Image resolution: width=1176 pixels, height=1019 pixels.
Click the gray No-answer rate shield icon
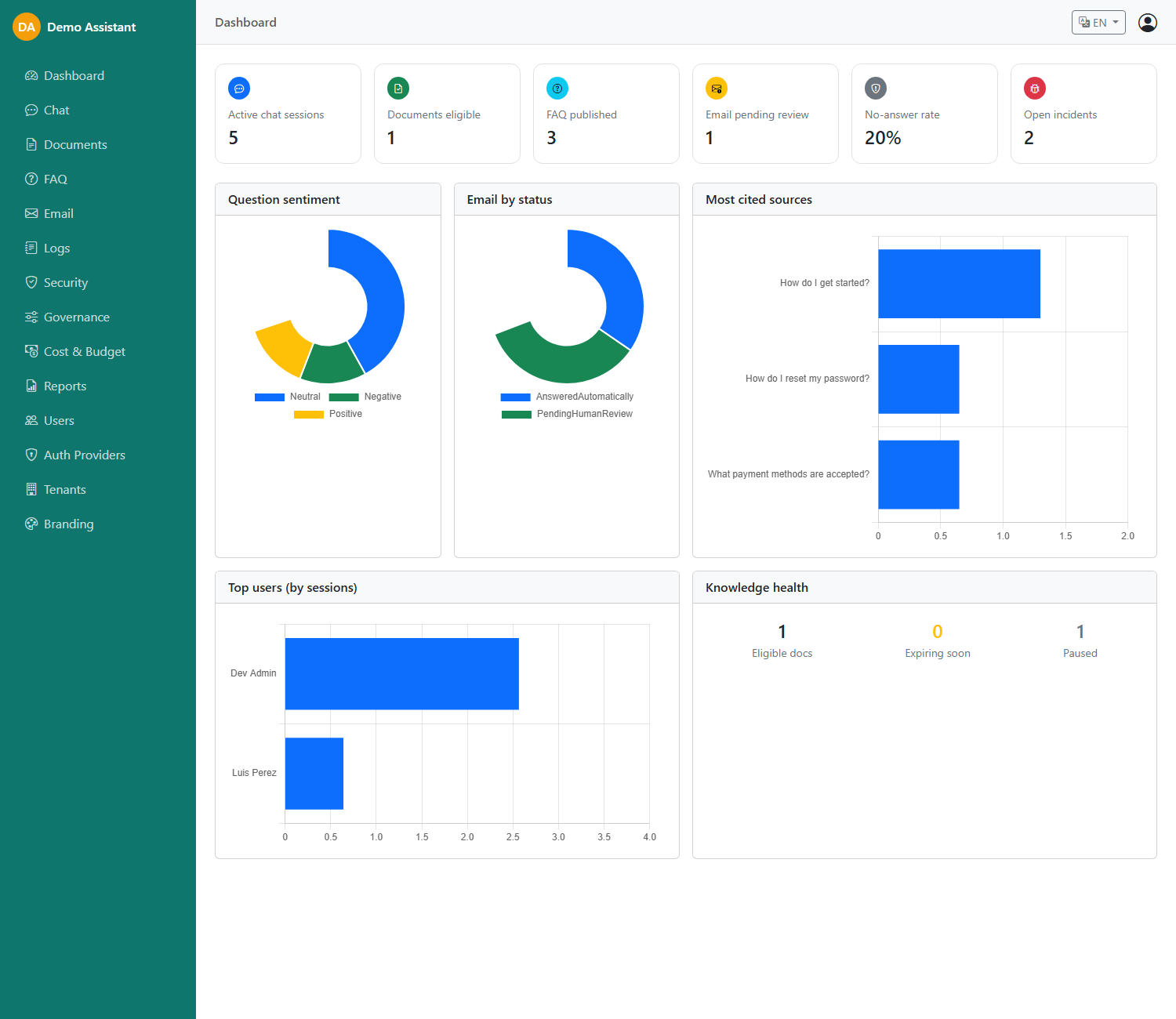pyautogui.click(x=876, y=89)
